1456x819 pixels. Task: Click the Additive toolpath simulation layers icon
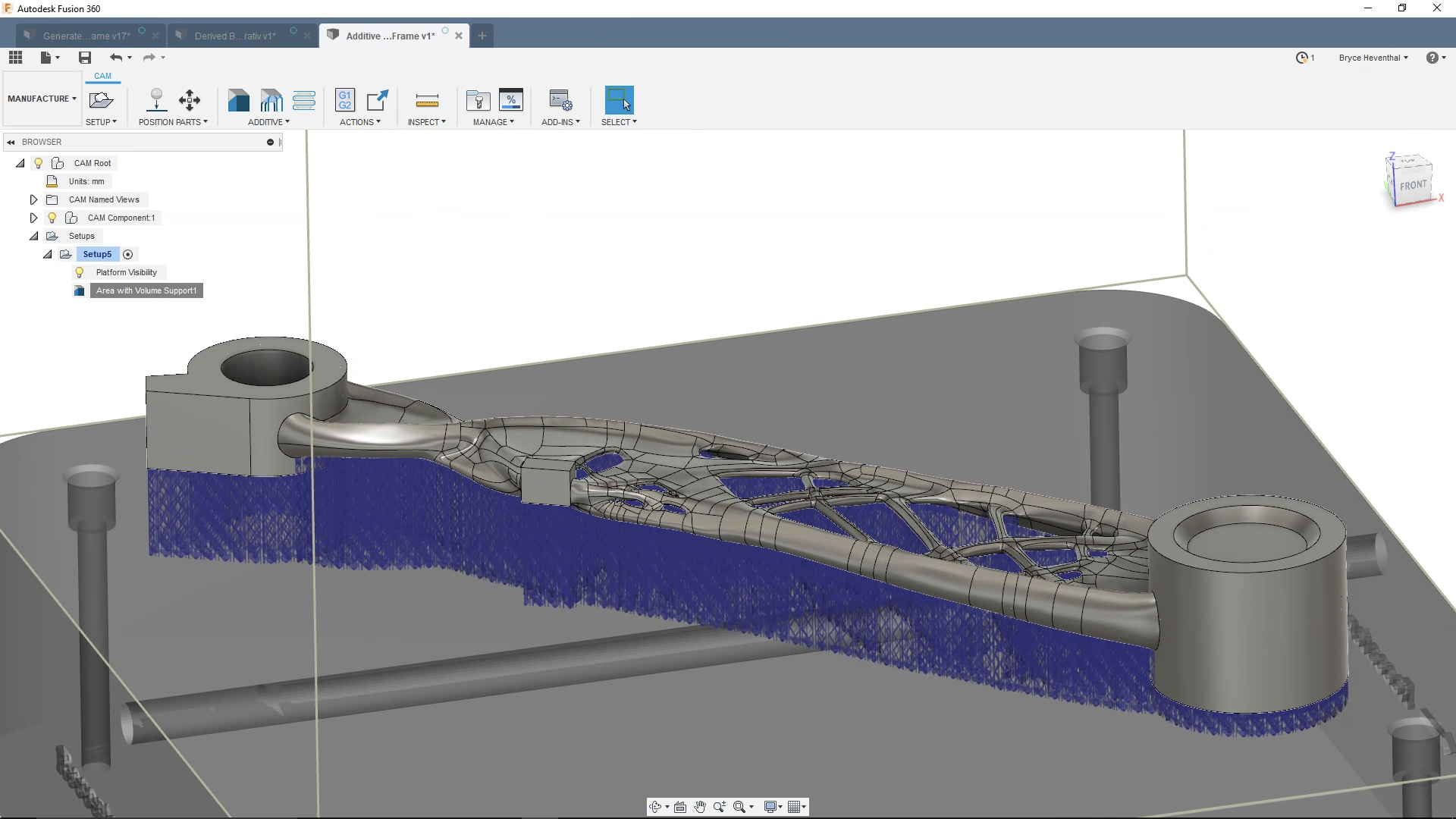[x=304, y=100]
